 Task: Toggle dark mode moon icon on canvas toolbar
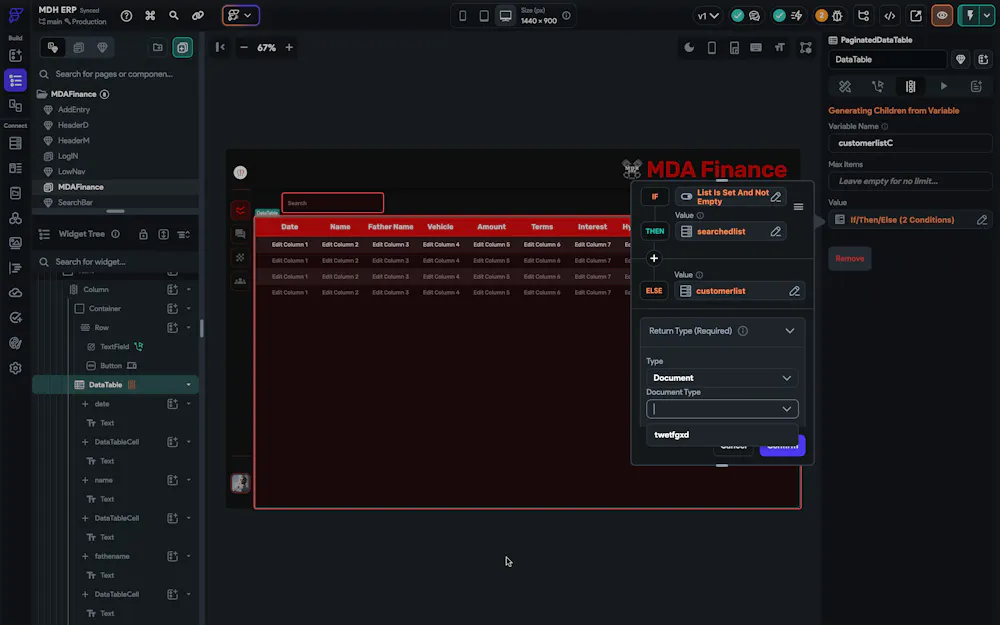689,48
